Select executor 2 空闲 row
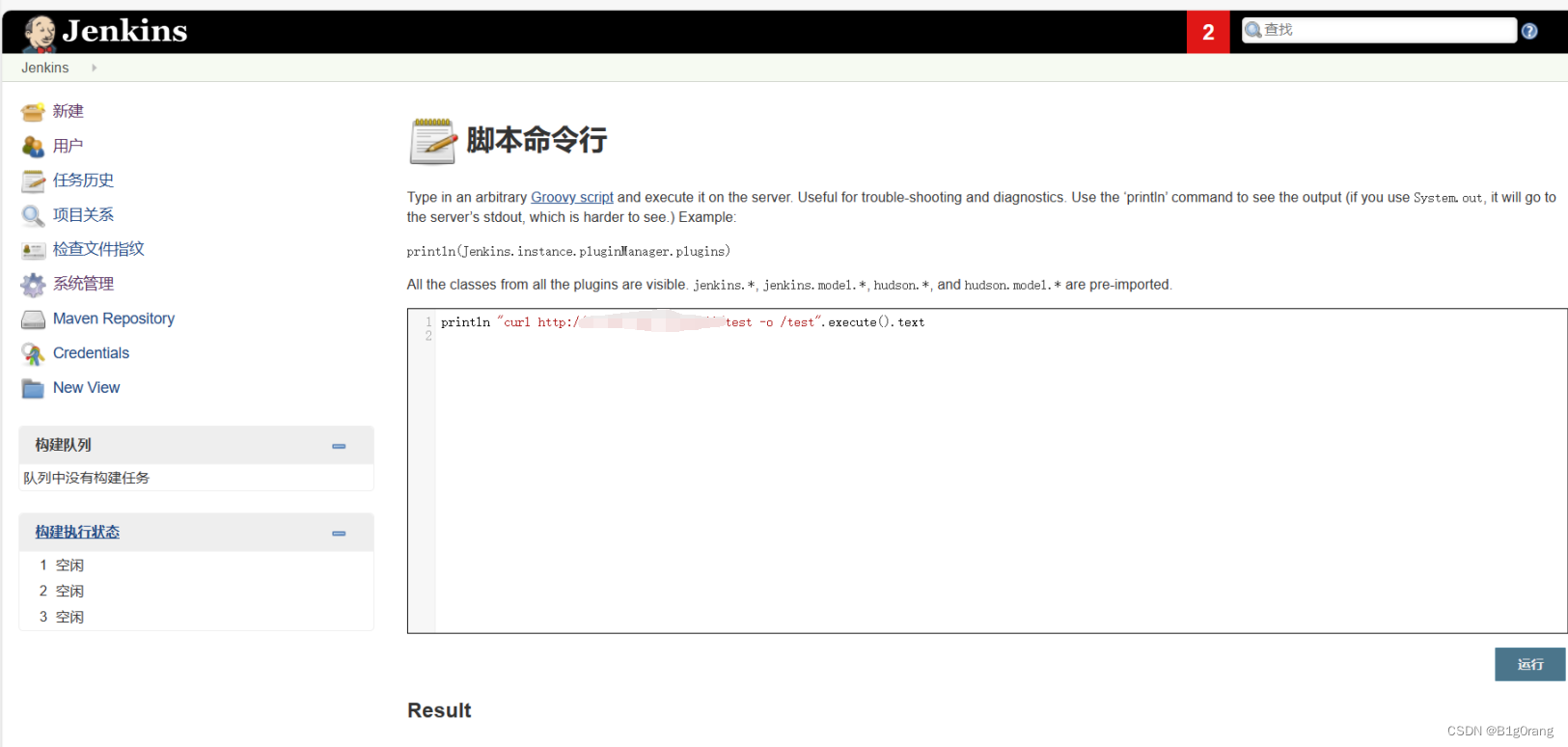The width and height of the screenshot is (1568, 747). [196, 591]
